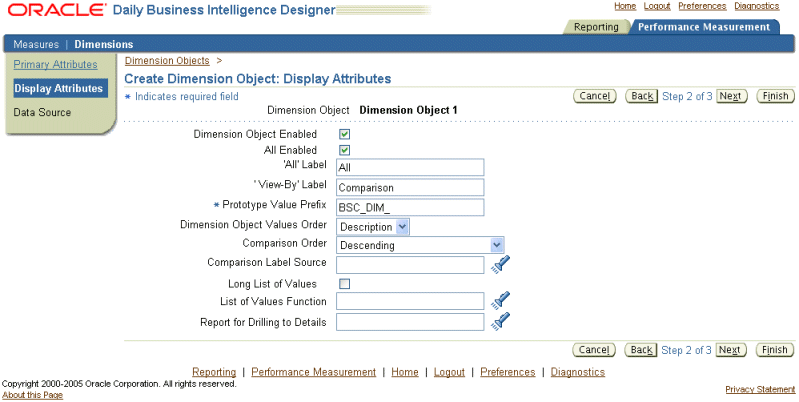
Task: Click Report for Drilling to Details field
Action: [410, 322]
